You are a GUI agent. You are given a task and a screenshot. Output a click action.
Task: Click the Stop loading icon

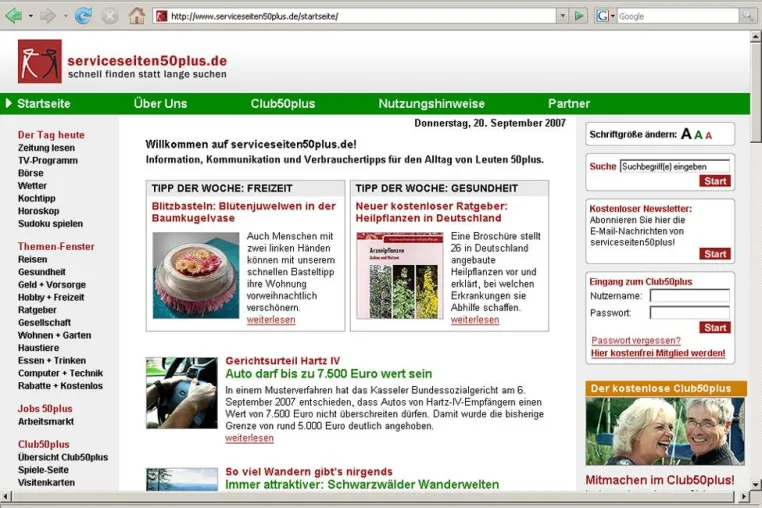tap(110, 16)
